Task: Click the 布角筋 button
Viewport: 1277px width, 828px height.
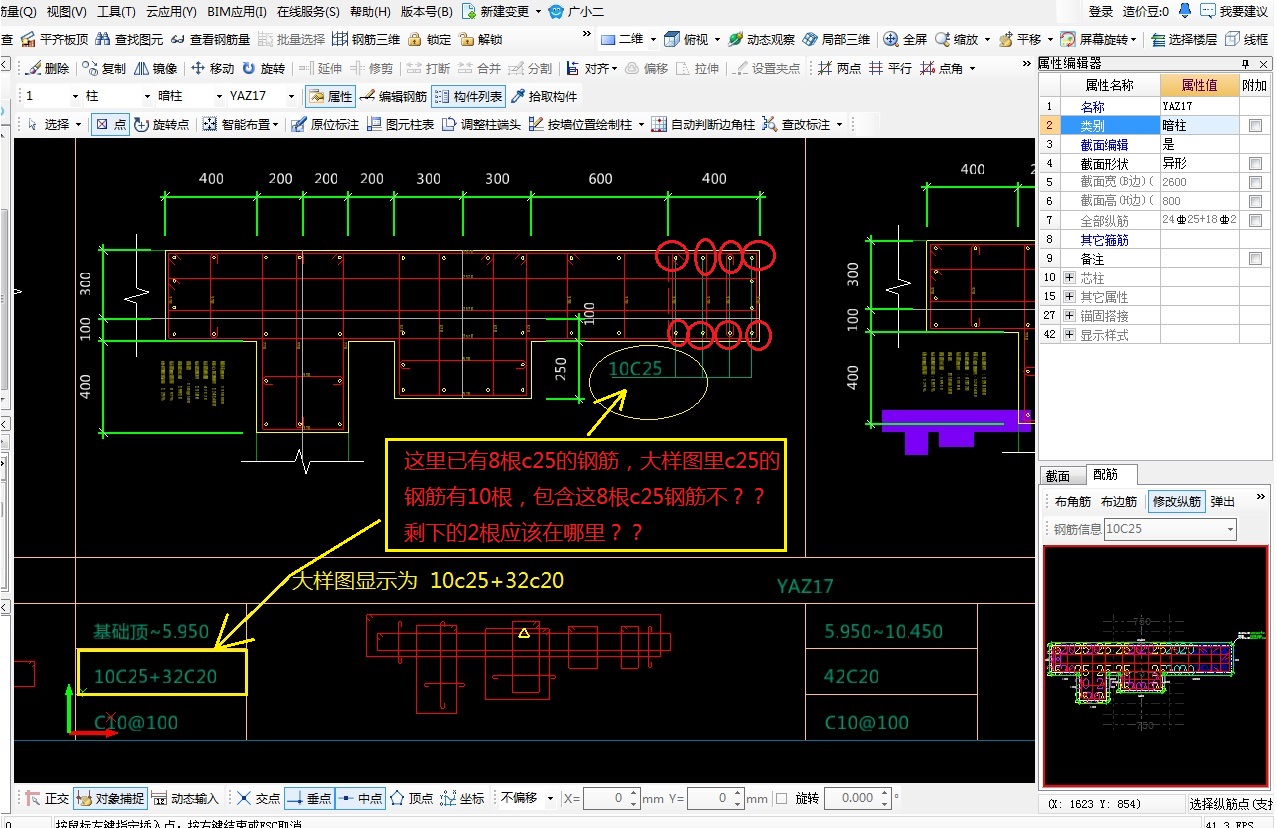Action: coord(1073,502)
